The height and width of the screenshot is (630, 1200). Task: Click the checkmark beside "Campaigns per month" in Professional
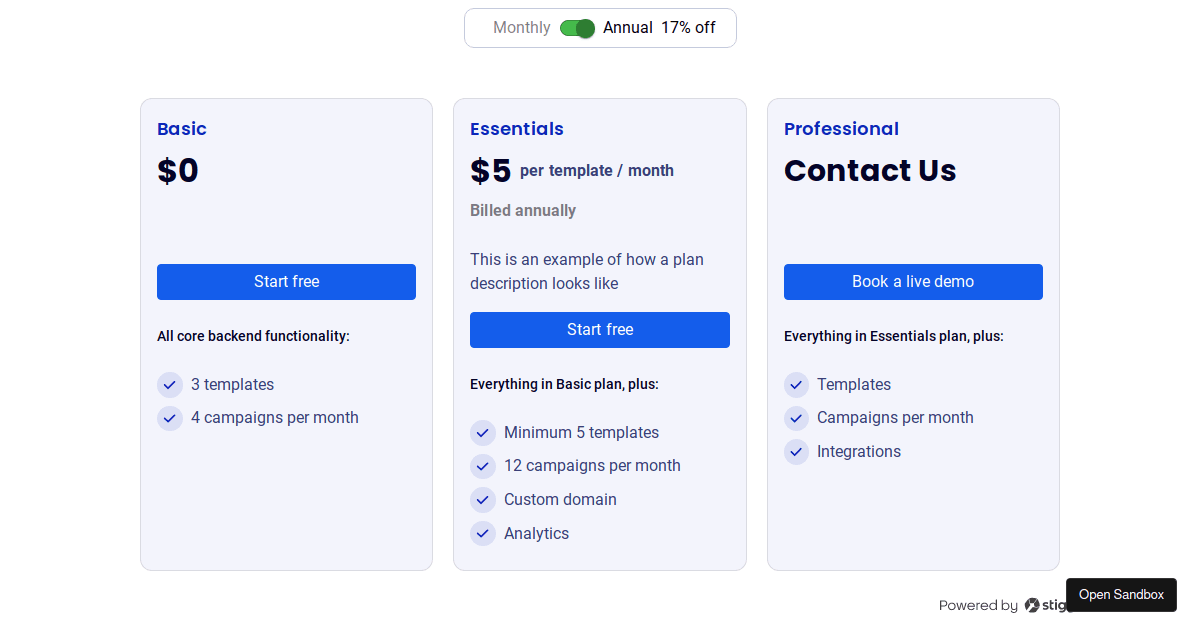point(796,418)
